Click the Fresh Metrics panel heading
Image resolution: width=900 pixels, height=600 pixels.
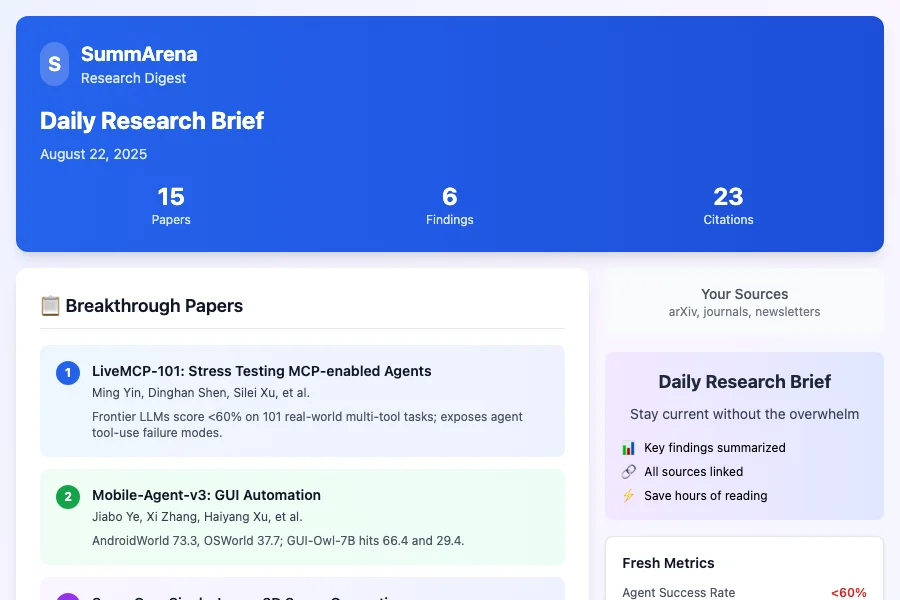668,563
